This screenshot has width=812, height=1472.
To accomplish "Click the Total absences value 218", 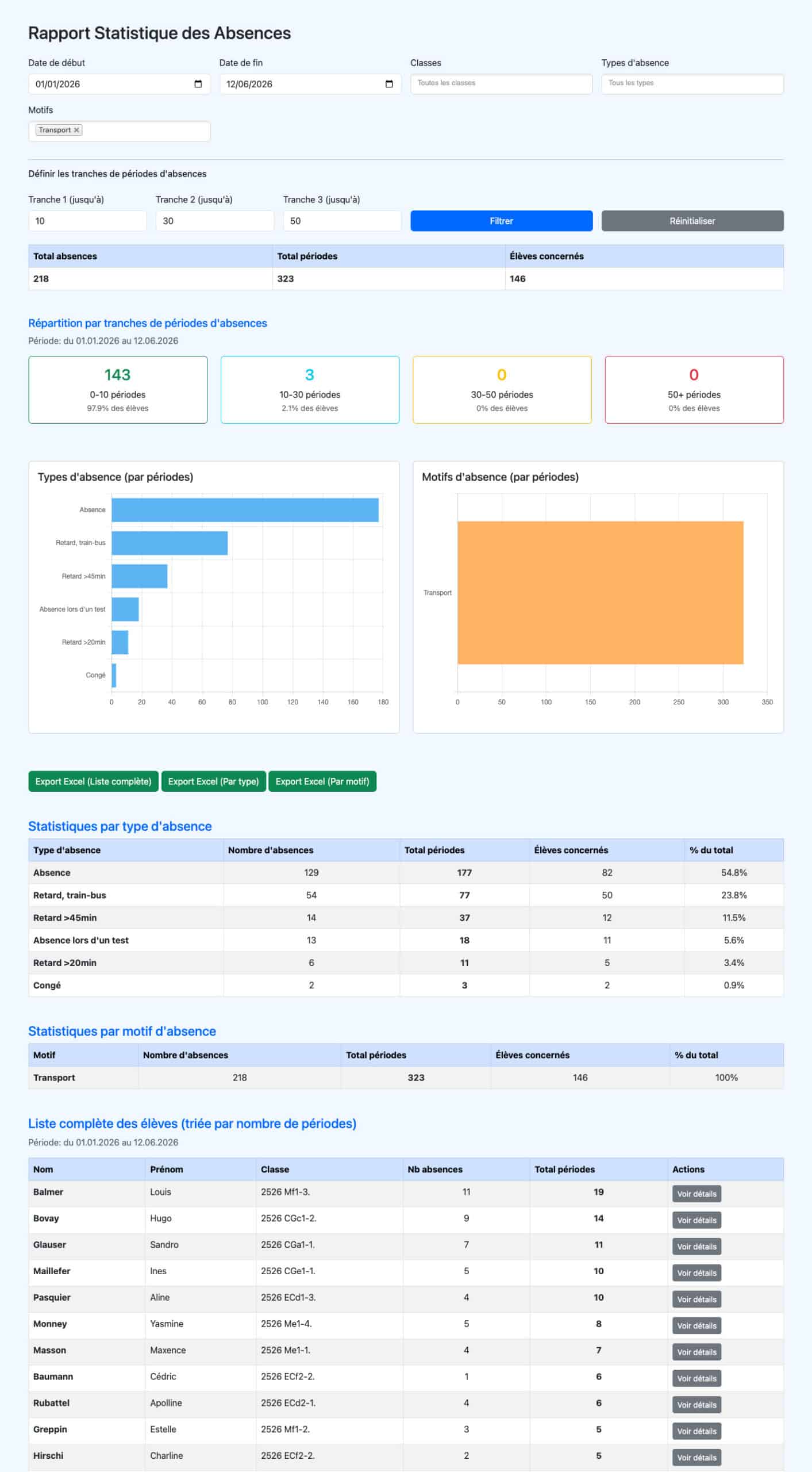I will pos(41,279).
